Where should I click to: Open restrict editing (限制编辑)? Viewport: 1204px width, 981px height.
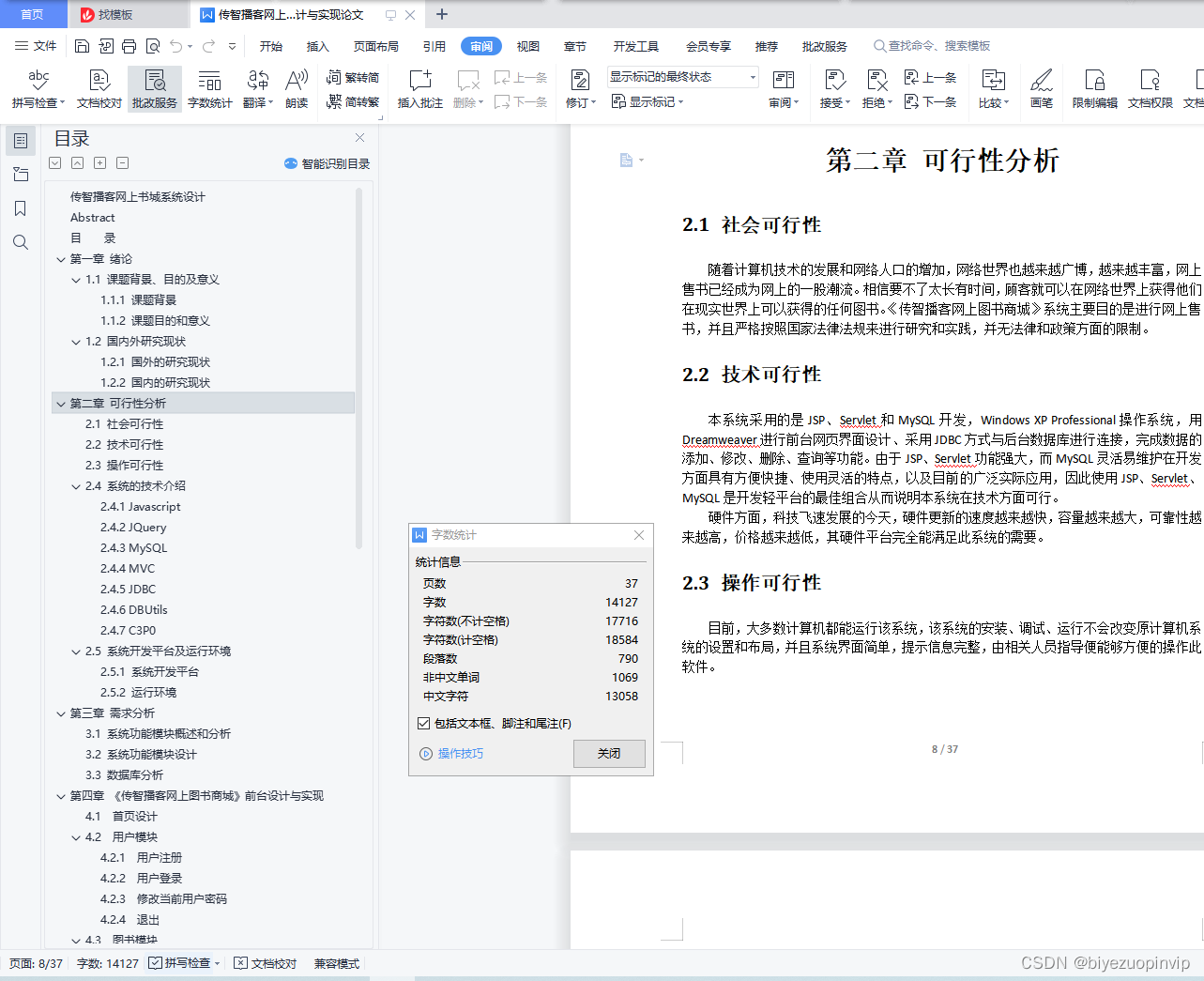pos(1095,89)
